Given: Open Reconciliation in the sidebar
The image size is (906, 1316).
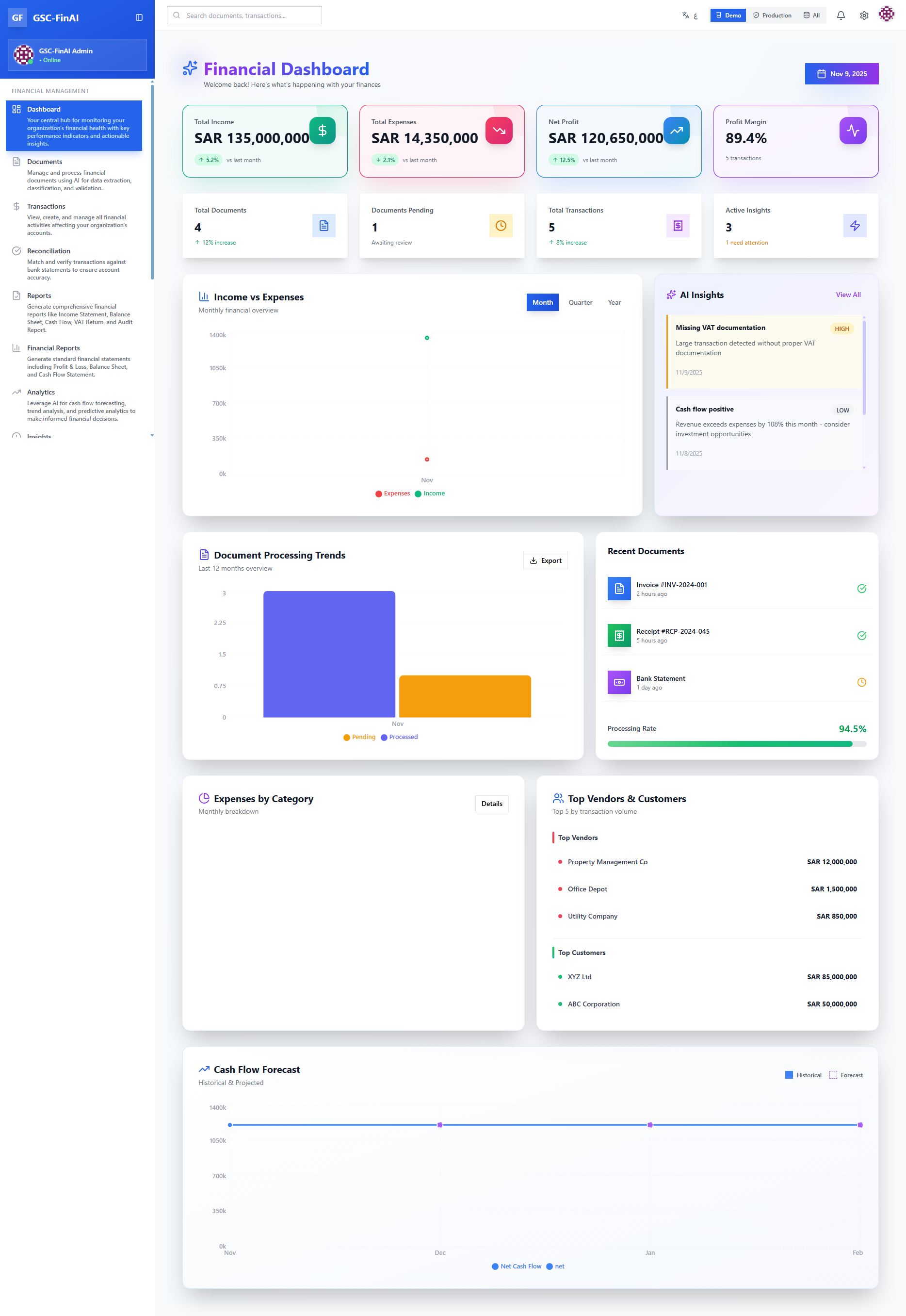Looking at the screenshot, I should 74,263.
